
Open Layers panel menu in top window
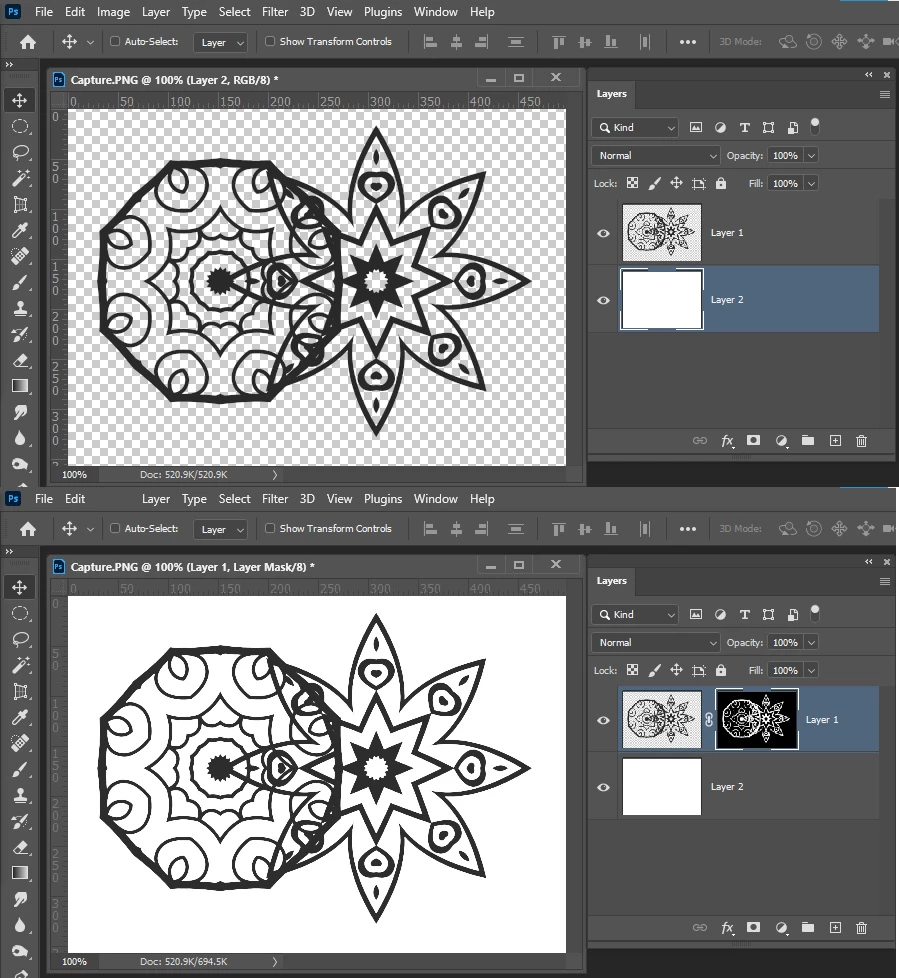pyautogui.click(x=885, y=95)
